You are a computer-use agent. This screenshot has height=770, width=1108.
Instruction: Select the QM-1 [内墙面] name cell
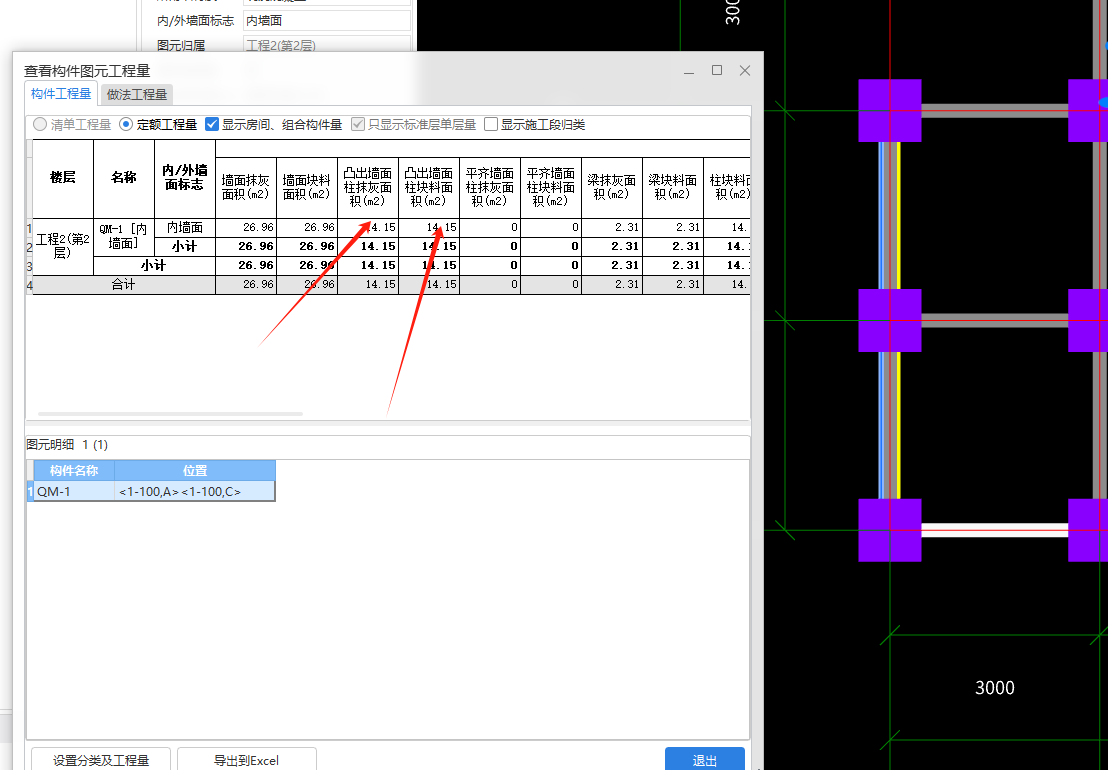(124, 237)
